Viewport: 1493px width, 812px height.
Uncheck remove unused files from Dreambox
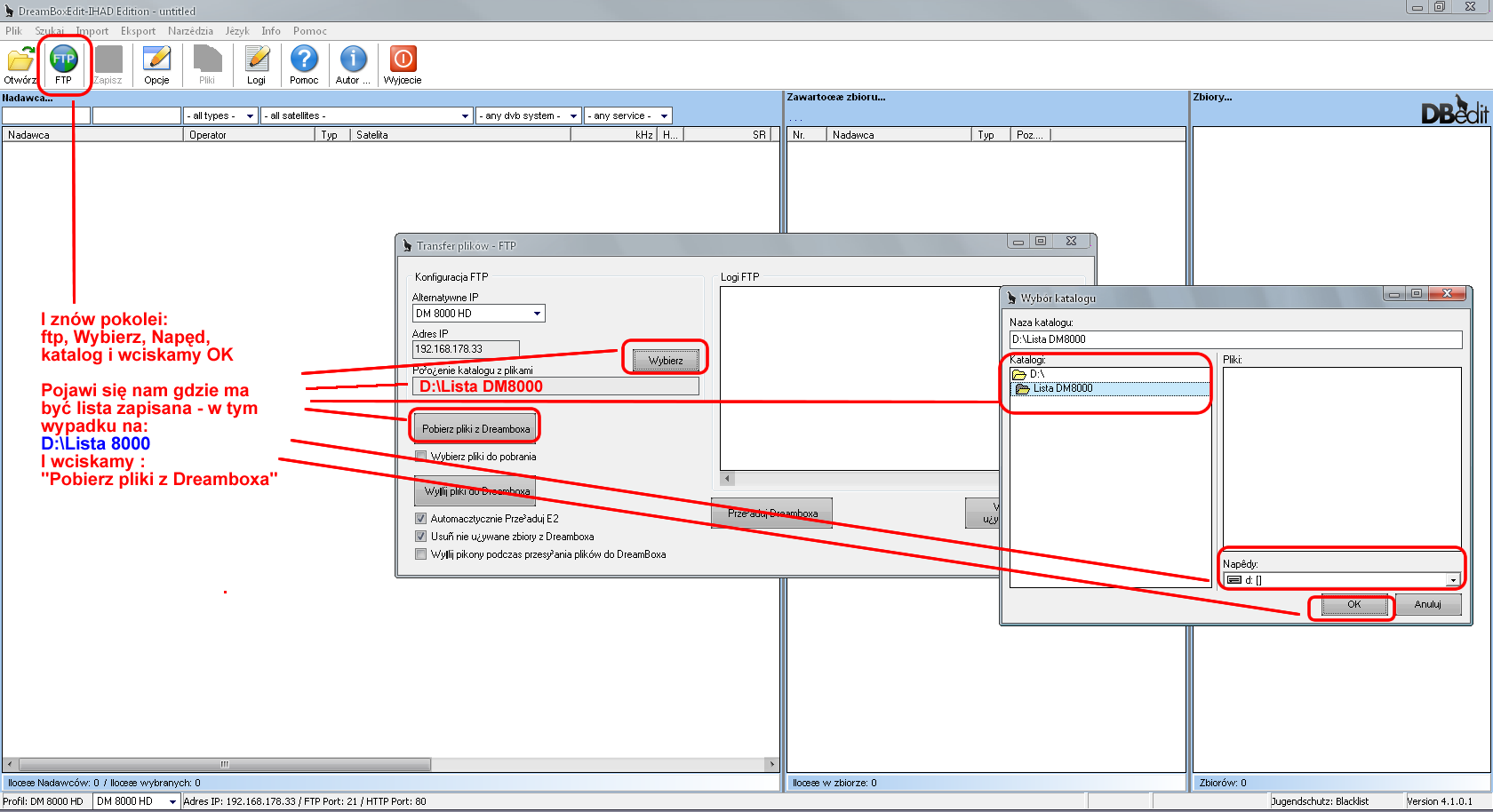coord(421,537)
